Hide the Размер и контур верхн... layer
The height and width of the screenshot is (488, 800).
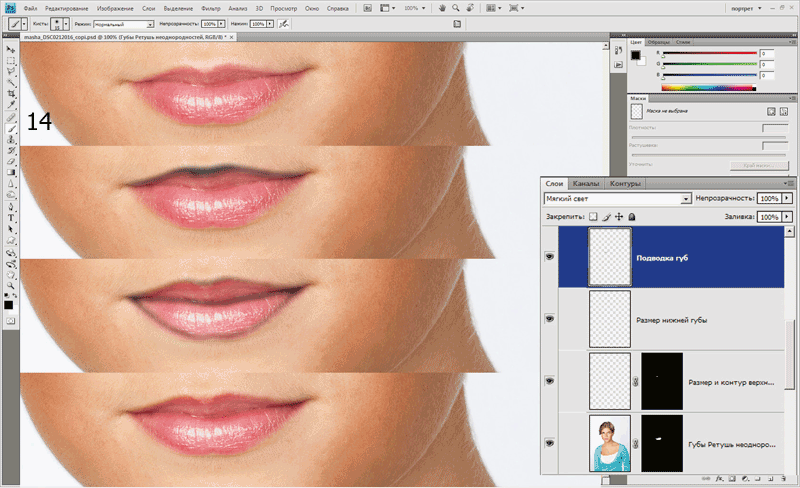(x=549, y=381)
